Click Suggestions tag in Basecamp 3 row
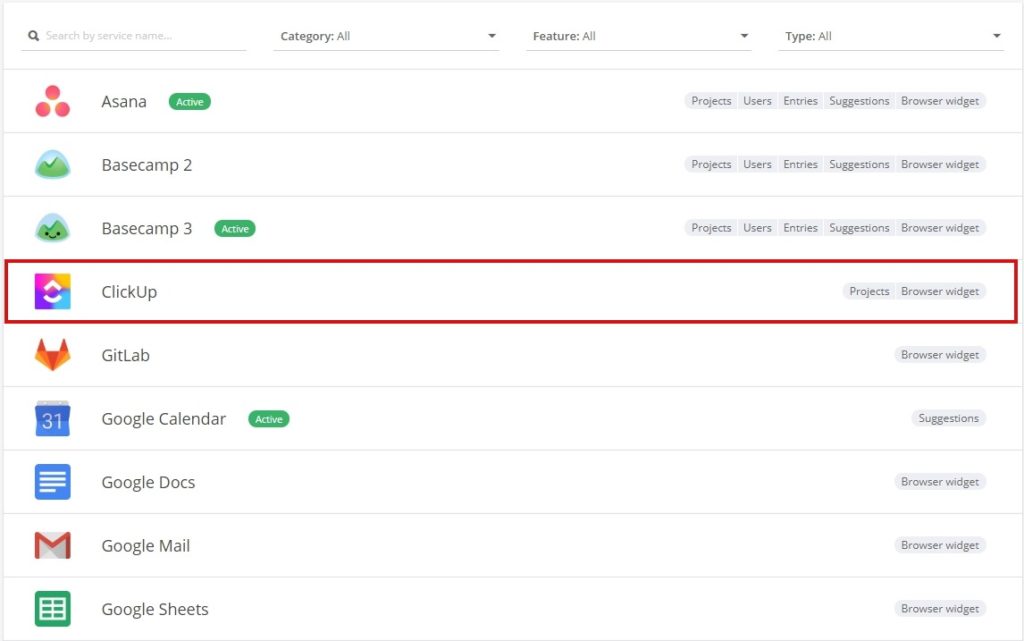Image resolution: width=1024 pixels, height=641 pixels. tap(859, 228)
